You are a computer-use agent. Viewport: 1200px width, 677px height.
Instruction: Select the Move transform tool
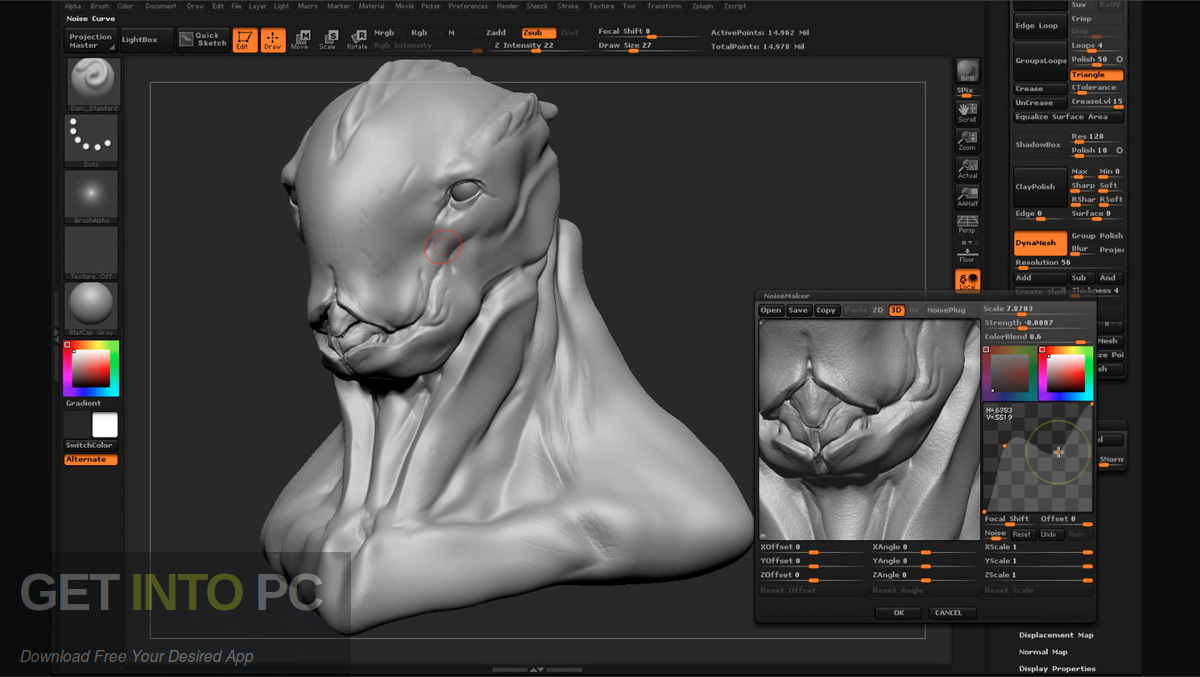[x=300, y=39]
